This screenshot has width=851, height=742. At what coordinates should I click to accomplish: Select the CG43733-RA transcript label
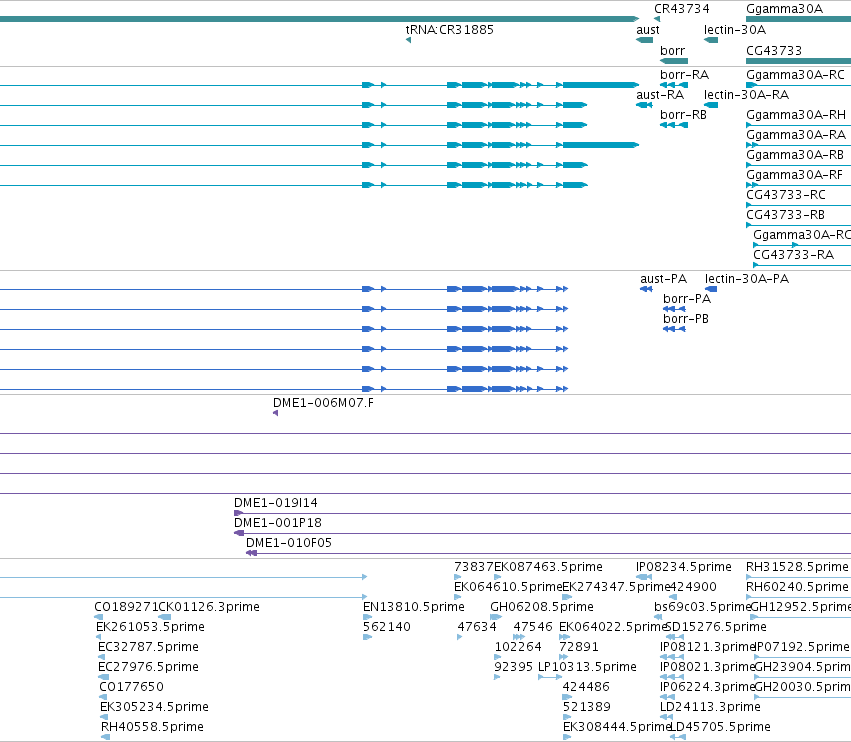(x=793, y=255)
